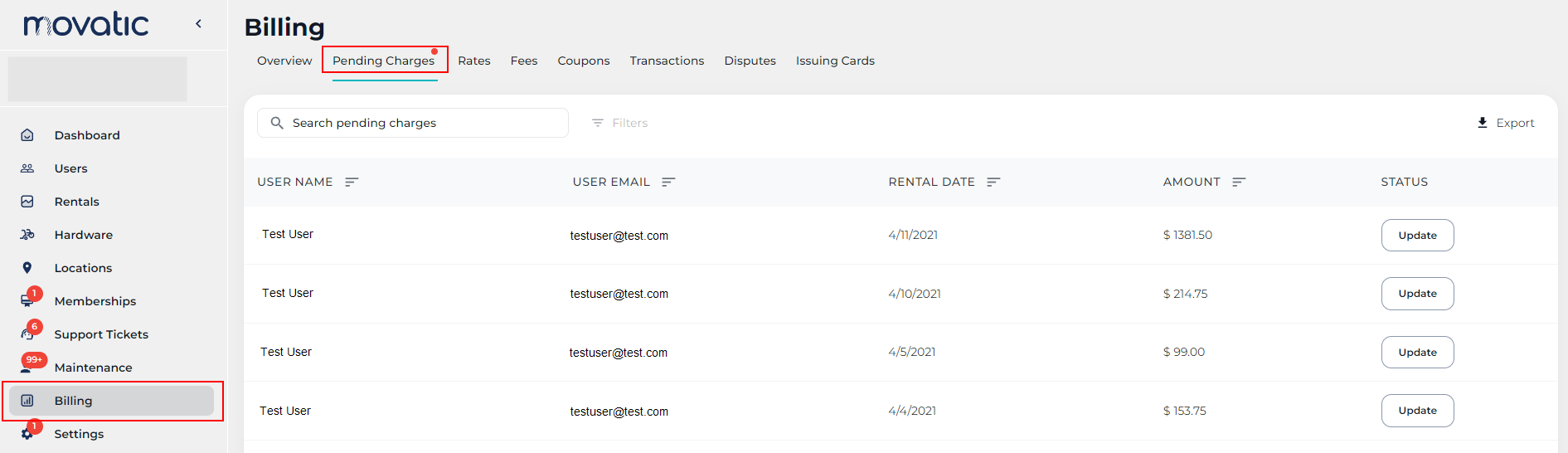Click the Dashboard home icon in sidebar
This screenshot has width=1568, height=453.
click(x=27, y=135)
